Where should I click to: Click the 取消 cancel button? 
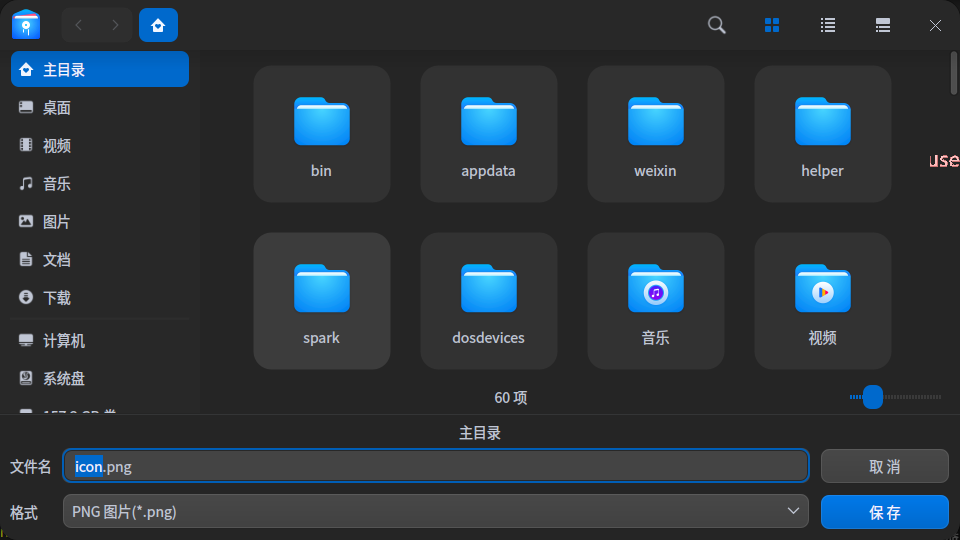(x=884, y=466)
